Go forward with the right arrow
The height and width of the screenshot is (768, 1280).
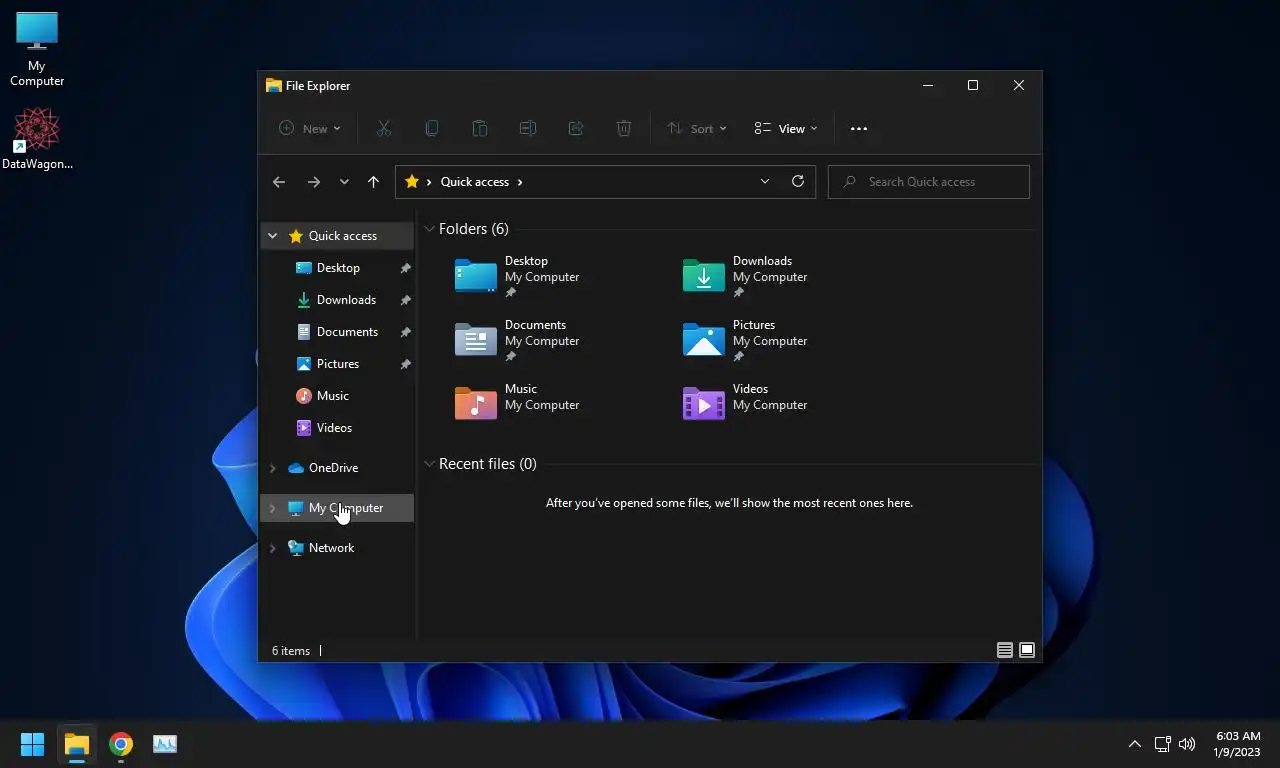[x=314, y=182]
